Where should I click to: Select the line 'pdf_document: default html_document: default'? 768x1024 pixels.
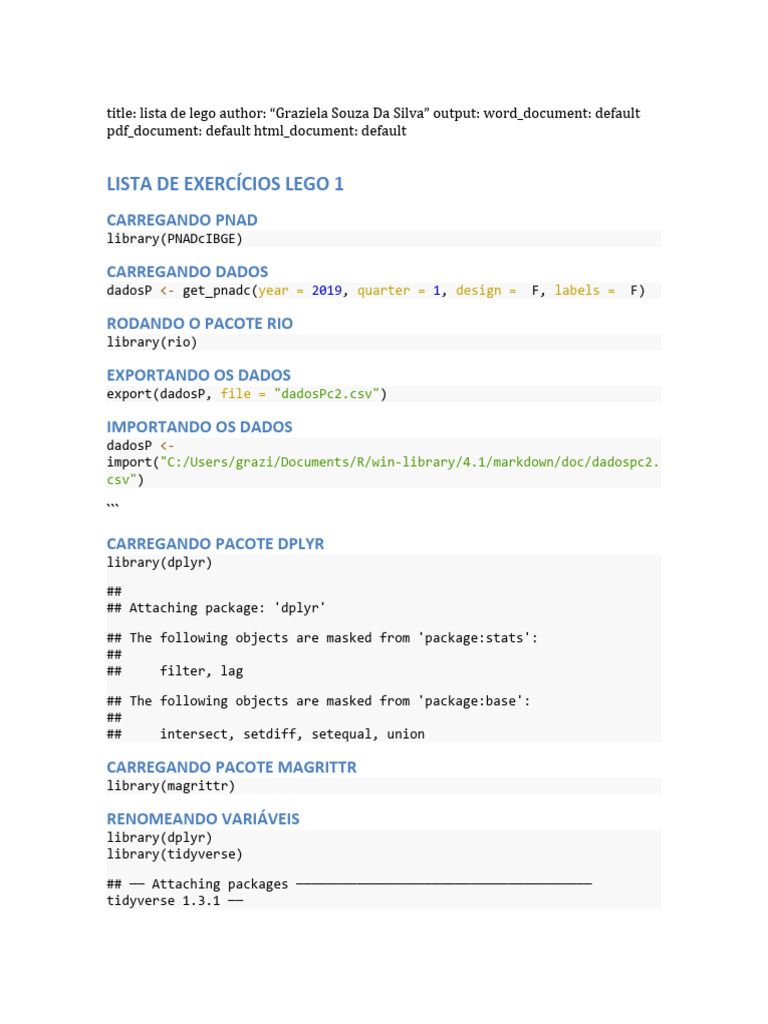[x=257, y=131]
